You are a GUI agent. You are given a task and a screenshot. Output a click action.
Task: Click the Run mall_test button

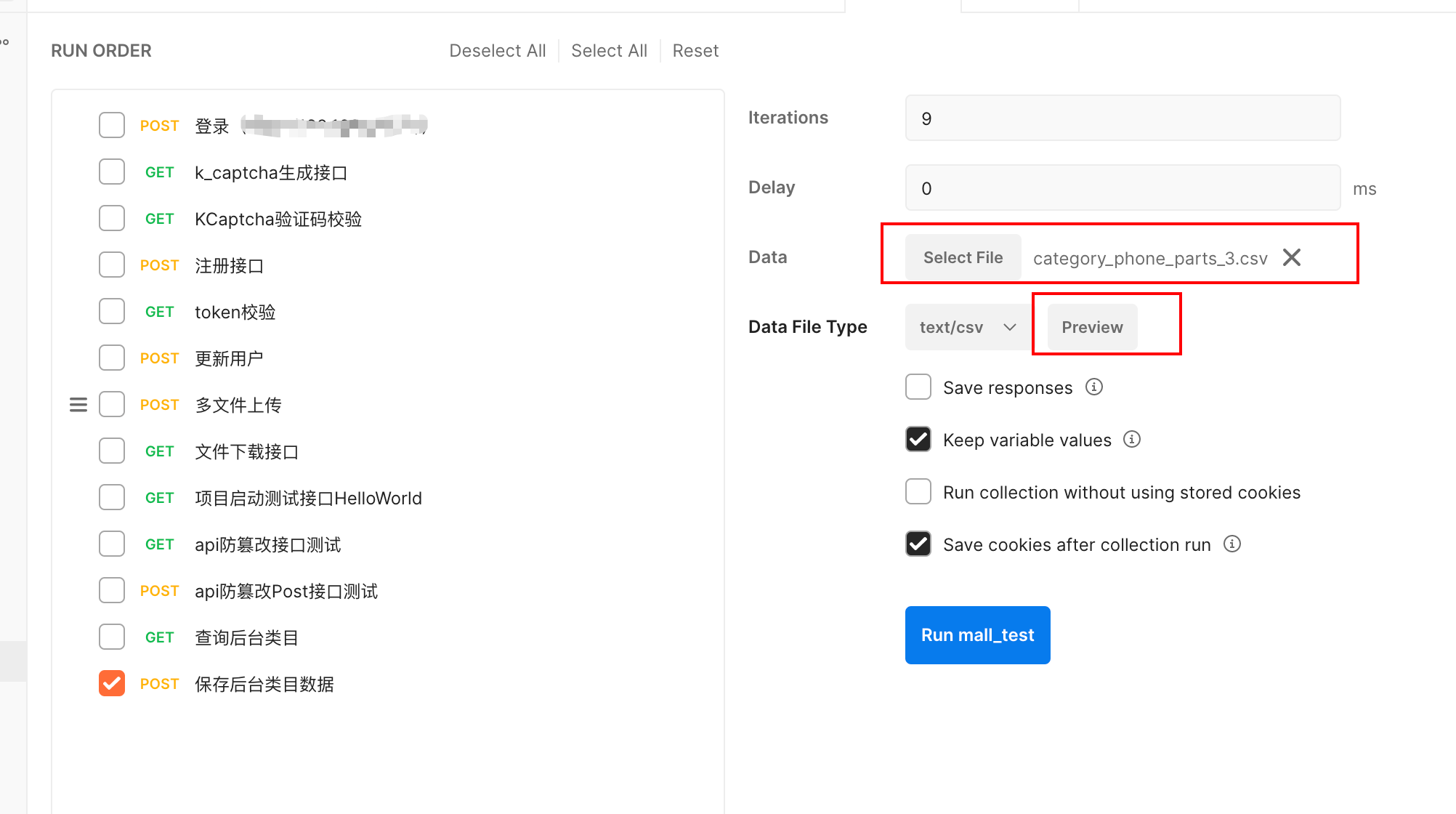tap(977, 634)
